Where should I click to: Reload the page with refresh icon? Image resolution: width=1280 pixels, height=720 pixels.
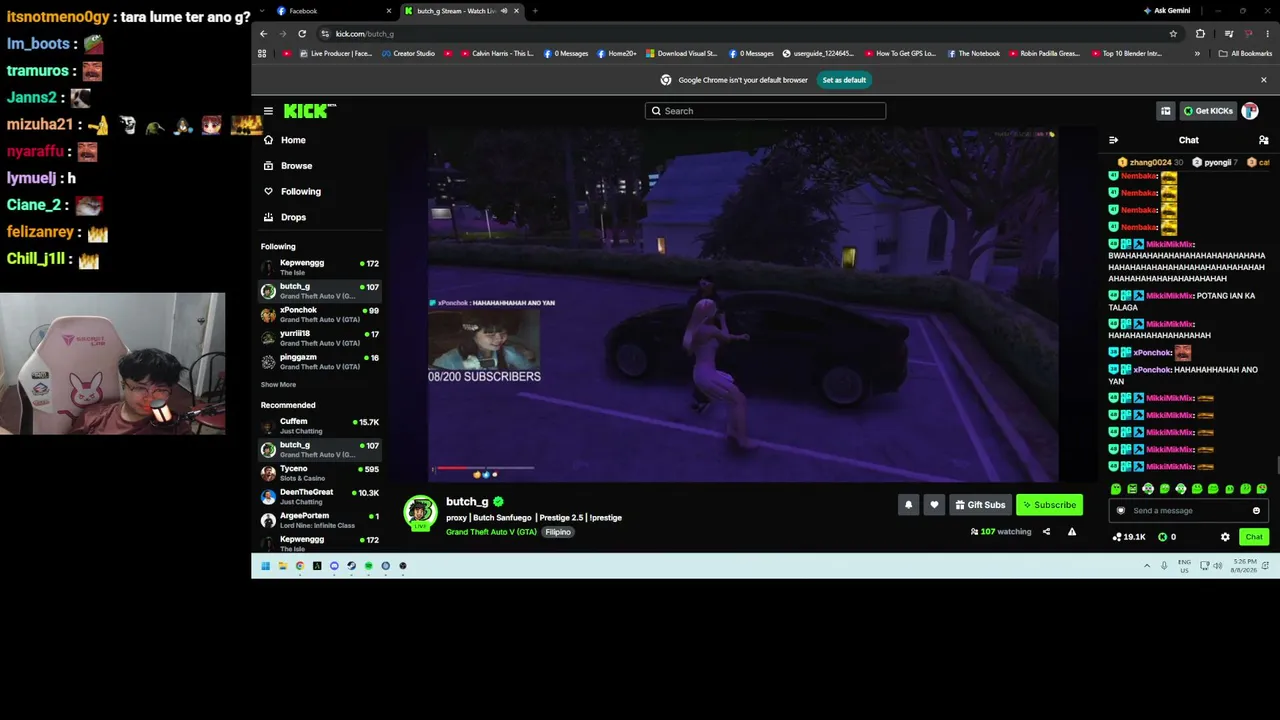pyautogui.click(x=302, y=34)
